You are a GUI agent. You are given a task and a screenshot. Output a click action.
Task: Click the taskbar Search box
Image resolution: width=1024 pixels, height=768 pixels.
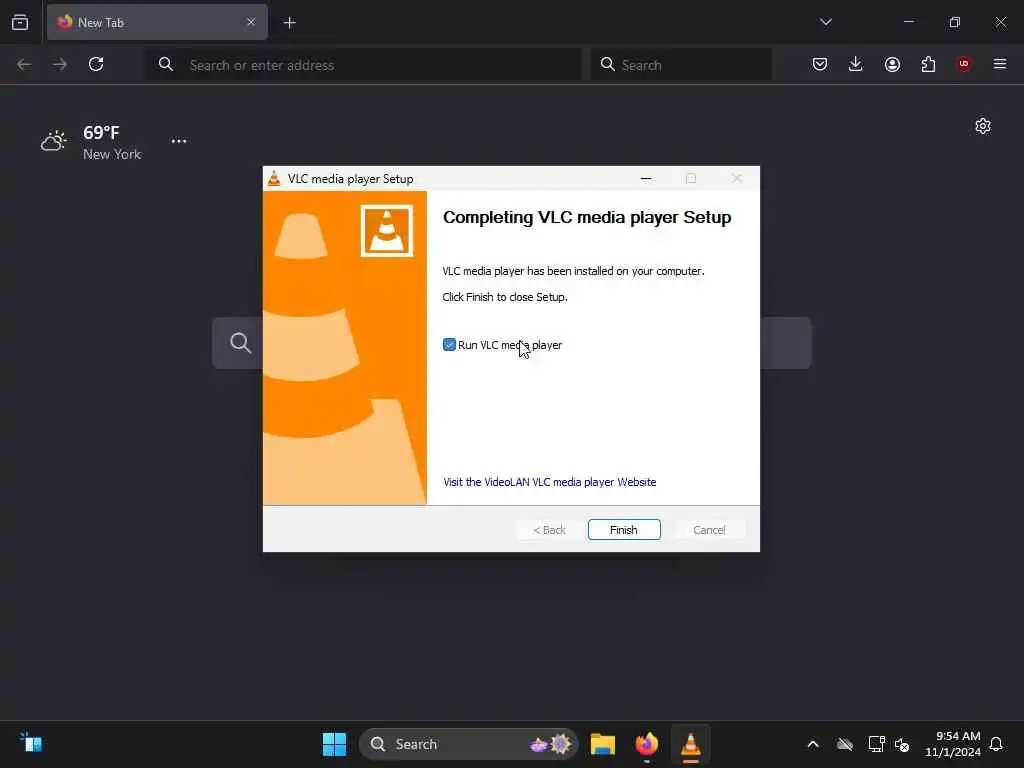click(469, 744)
